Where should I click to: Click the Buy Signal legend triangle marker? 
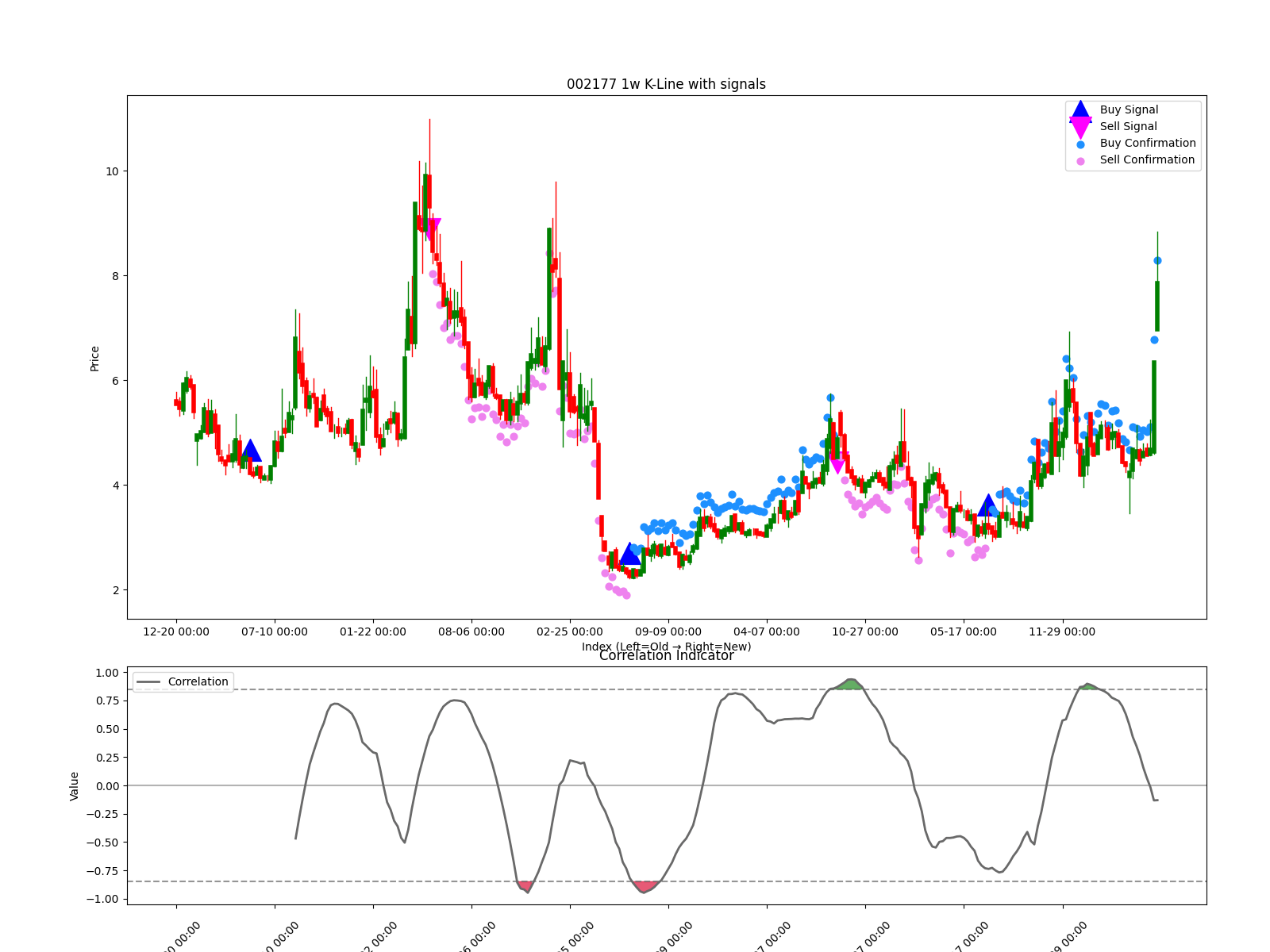pos(1080,110)
